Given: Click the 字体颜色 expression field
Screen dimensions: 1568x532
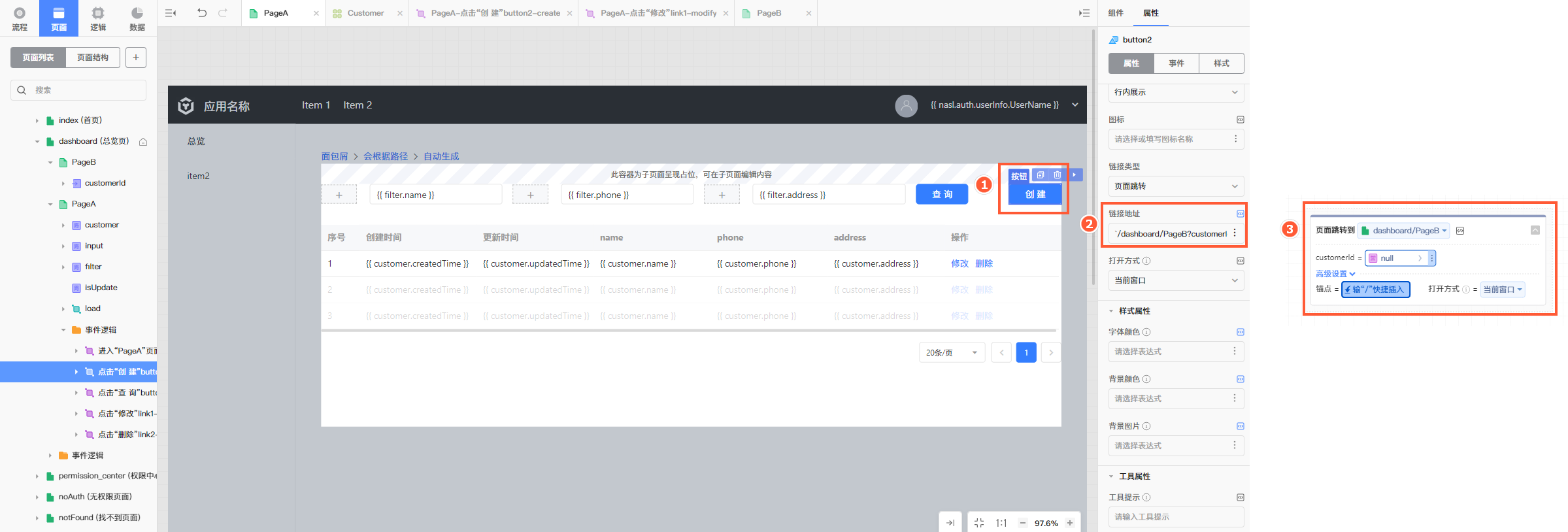Looking at the screenshot, I should point(1176,352).
